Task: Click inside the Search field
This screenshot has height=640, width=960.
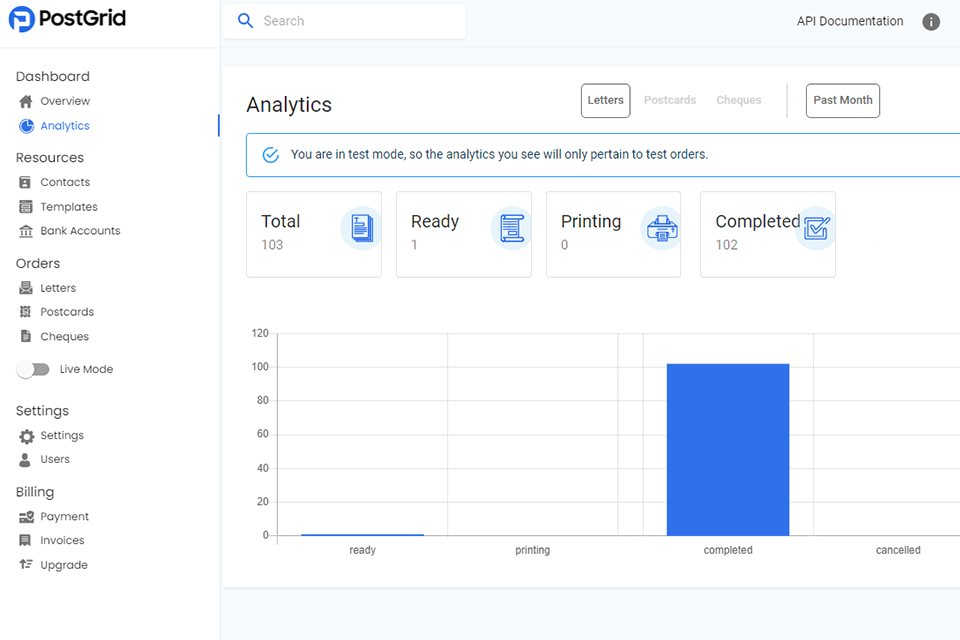Action: 343,20
